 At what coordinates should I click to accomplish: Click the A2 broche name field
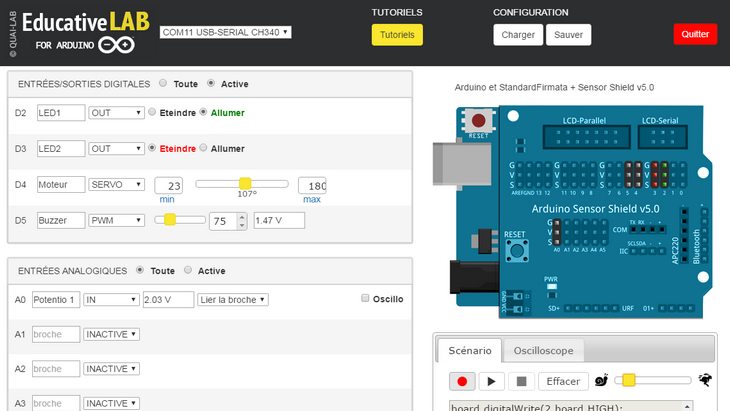click(x=56, y=369)
